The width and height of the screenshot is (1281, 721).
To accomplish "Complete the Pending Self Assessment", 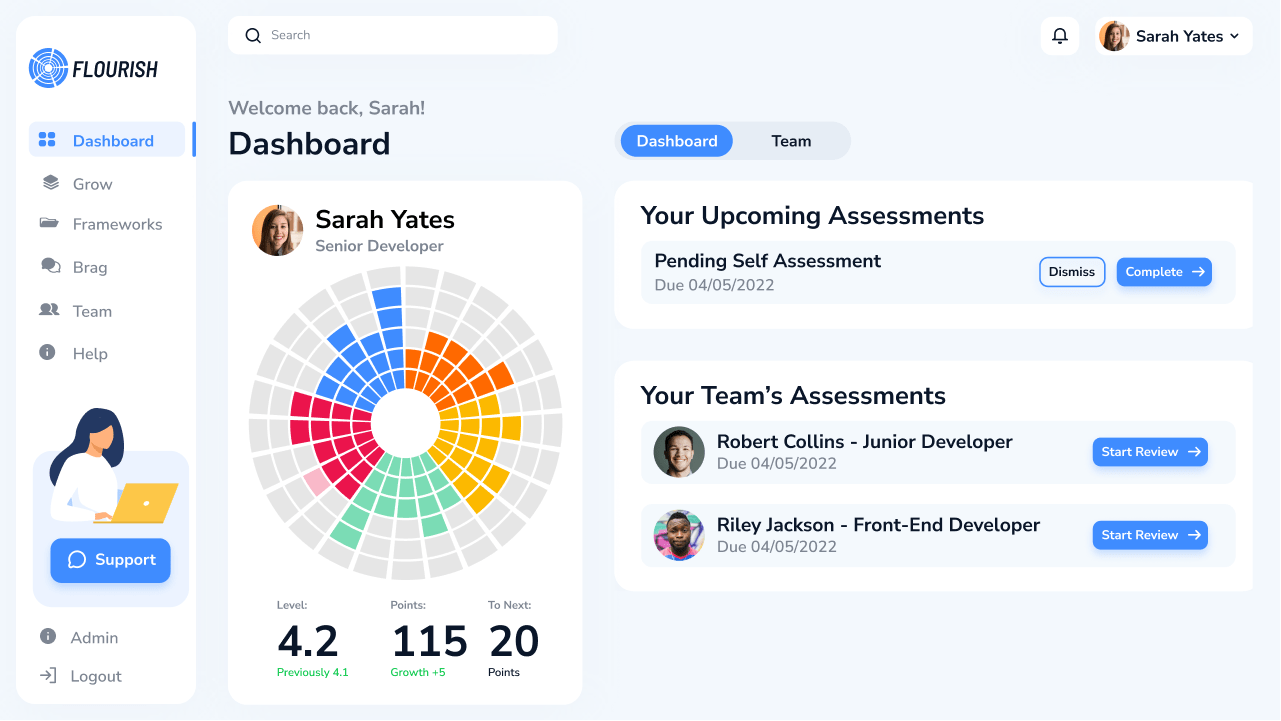I will (x=1164, y=272).
